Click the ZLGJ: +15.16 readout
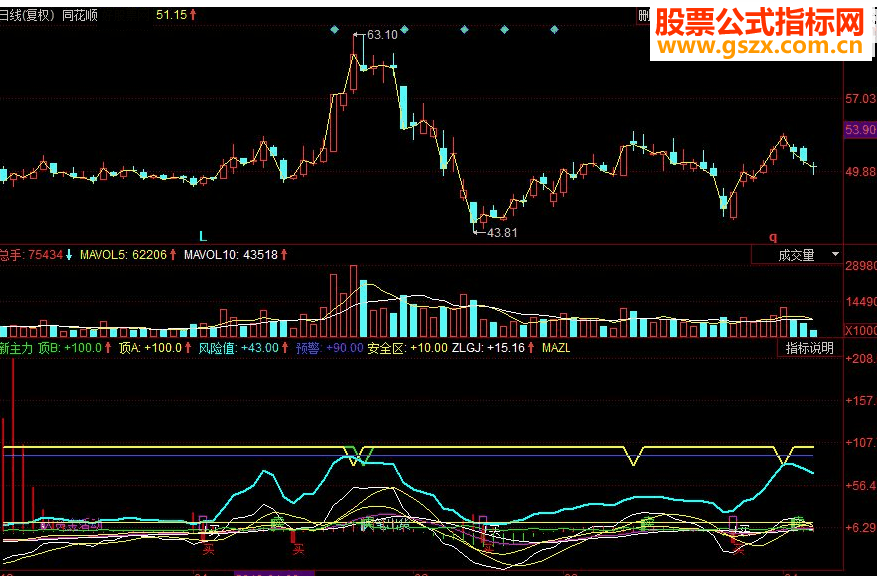 [x=488, y=348]
